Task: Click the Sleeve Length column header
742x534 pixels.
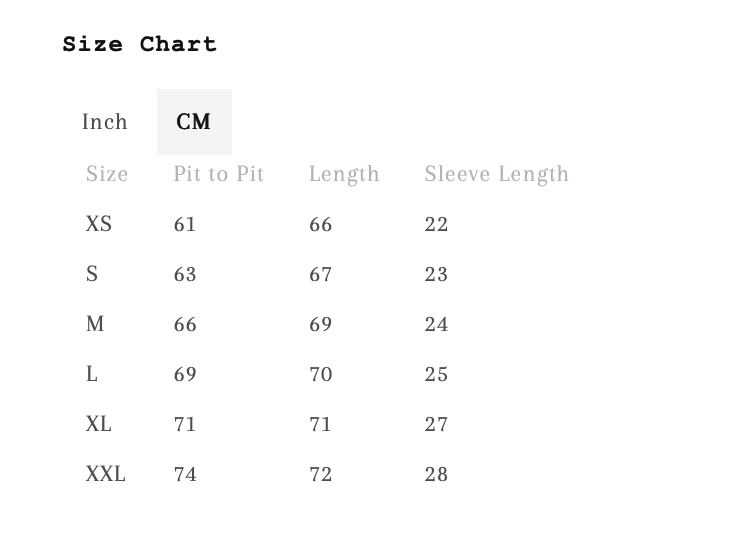Action: pyautogui.click(x=496, y=174)
